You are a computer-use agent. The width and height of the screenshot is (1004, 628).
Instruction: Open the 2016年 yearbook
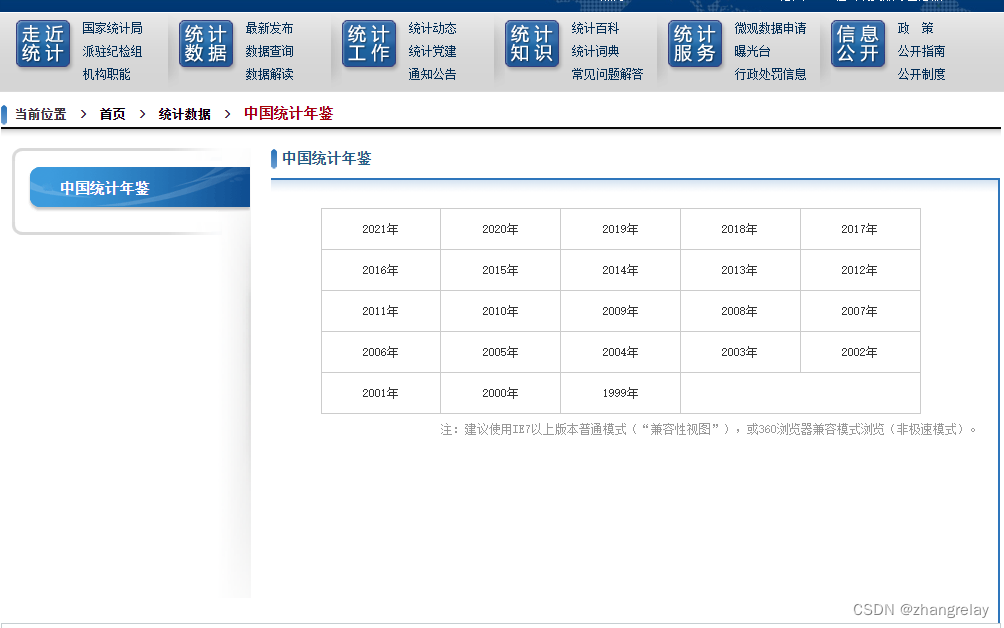[380, 270]
